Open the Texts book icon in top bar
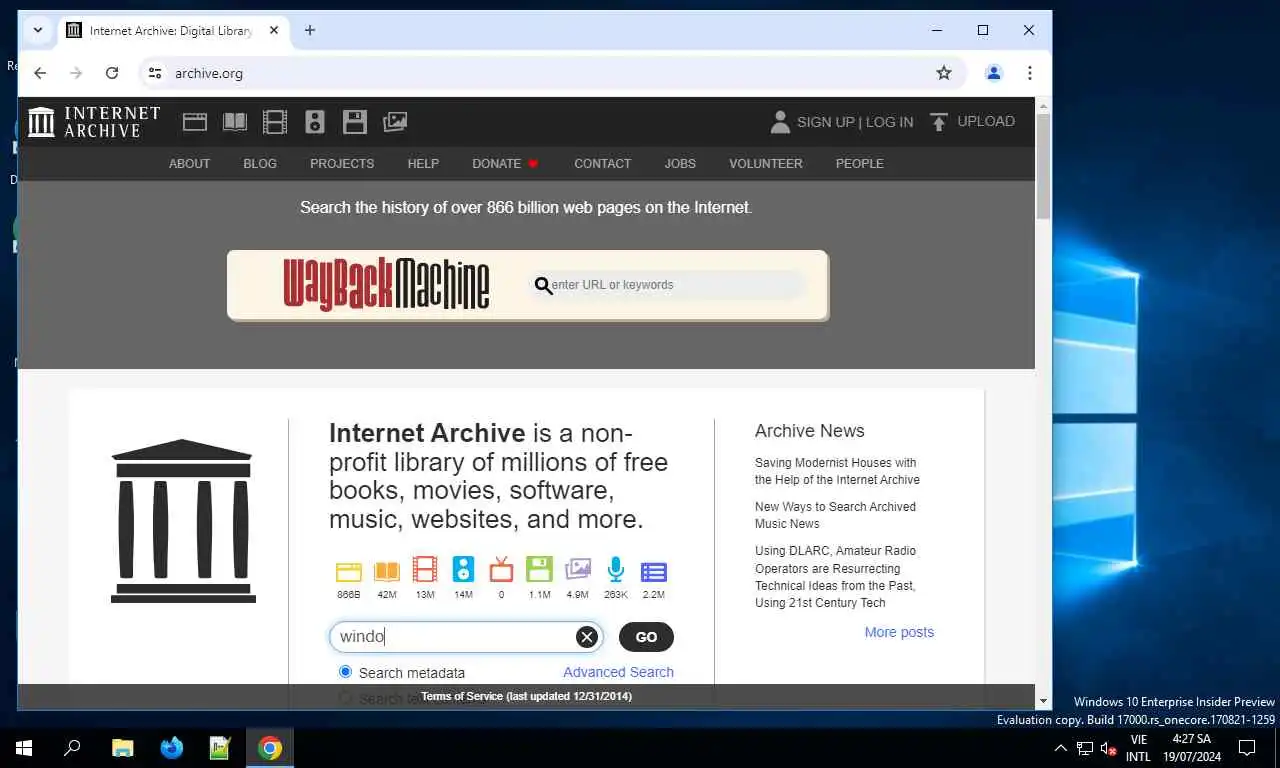 click(x=235, y=122)
